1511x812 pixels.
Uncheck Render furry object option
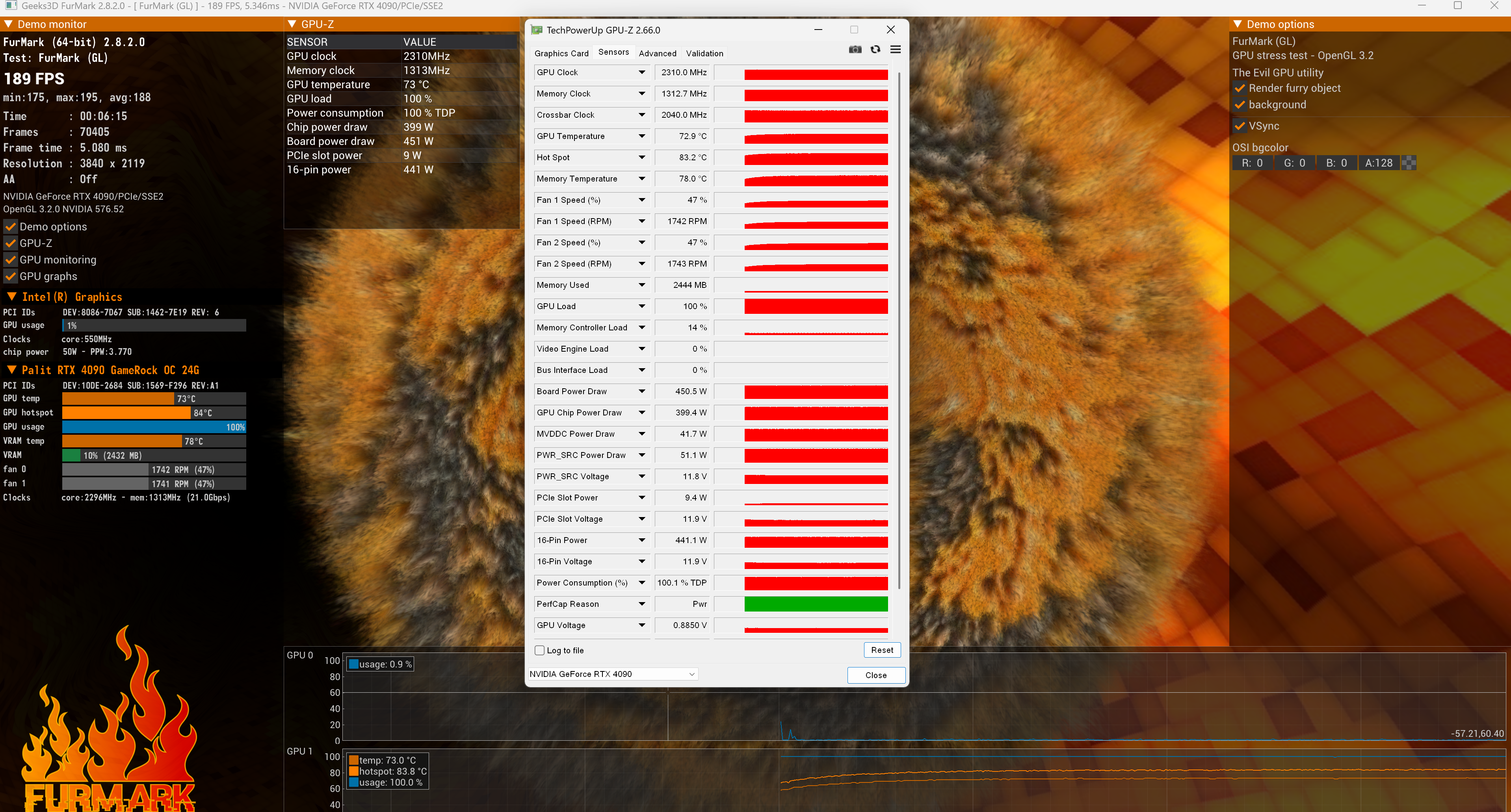1240,89
